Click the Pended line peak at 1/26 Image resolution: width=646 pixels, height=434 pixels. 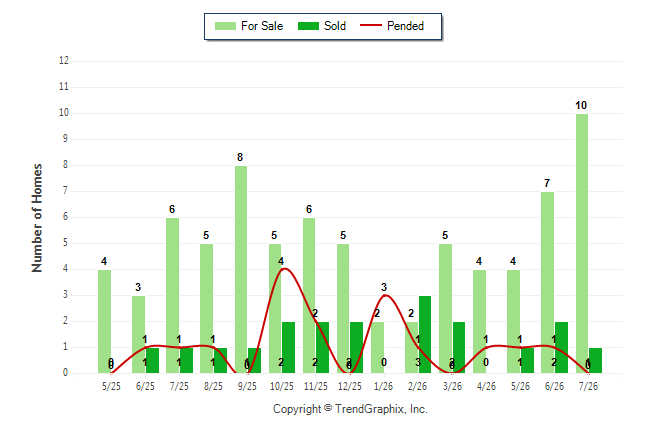click(x=385, y=295)
